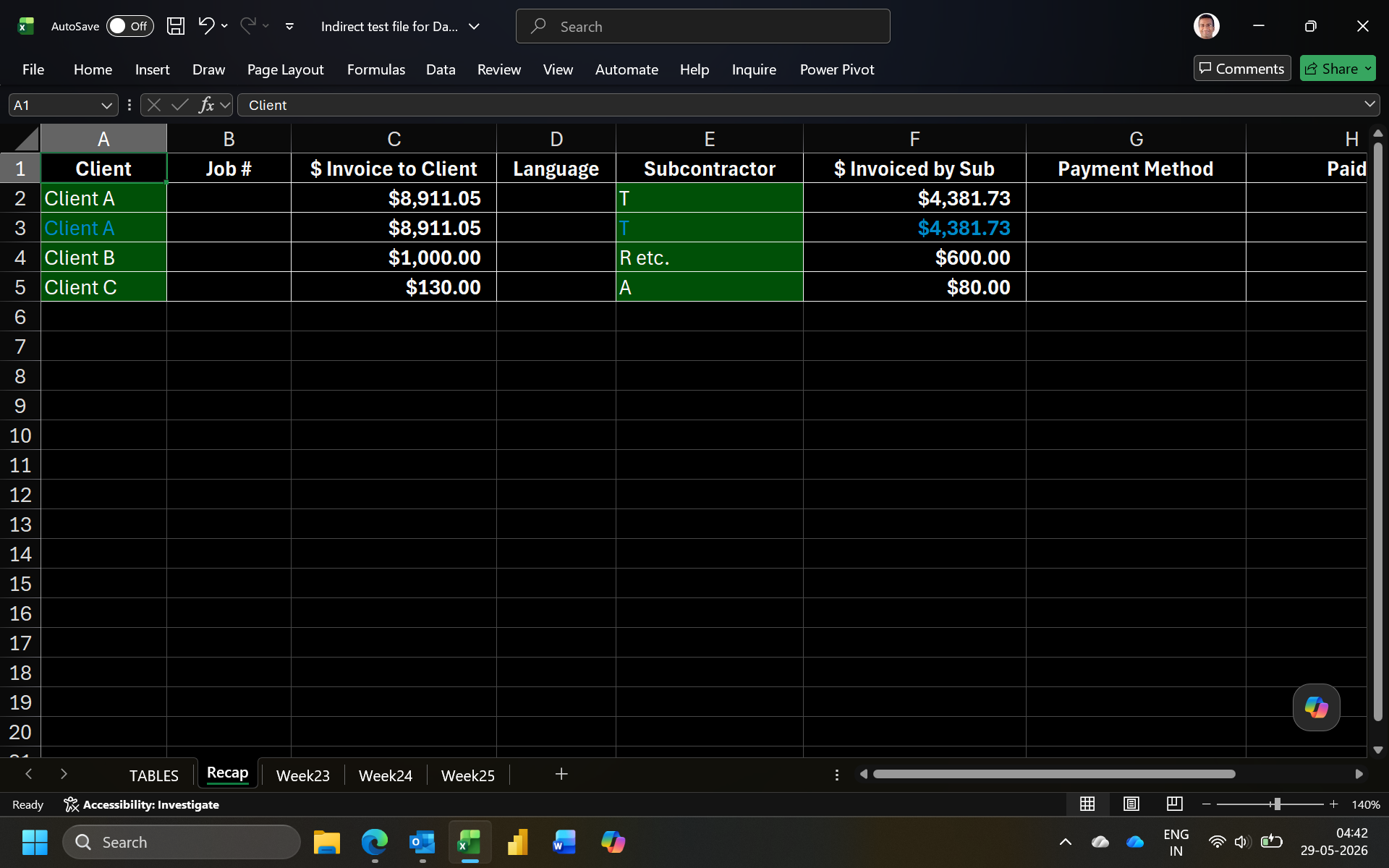Image resolution: width=1389 pixels, height=868 pixels.
Task: Click the Enter checkmark in formula bar
Action: coord(180,105)
